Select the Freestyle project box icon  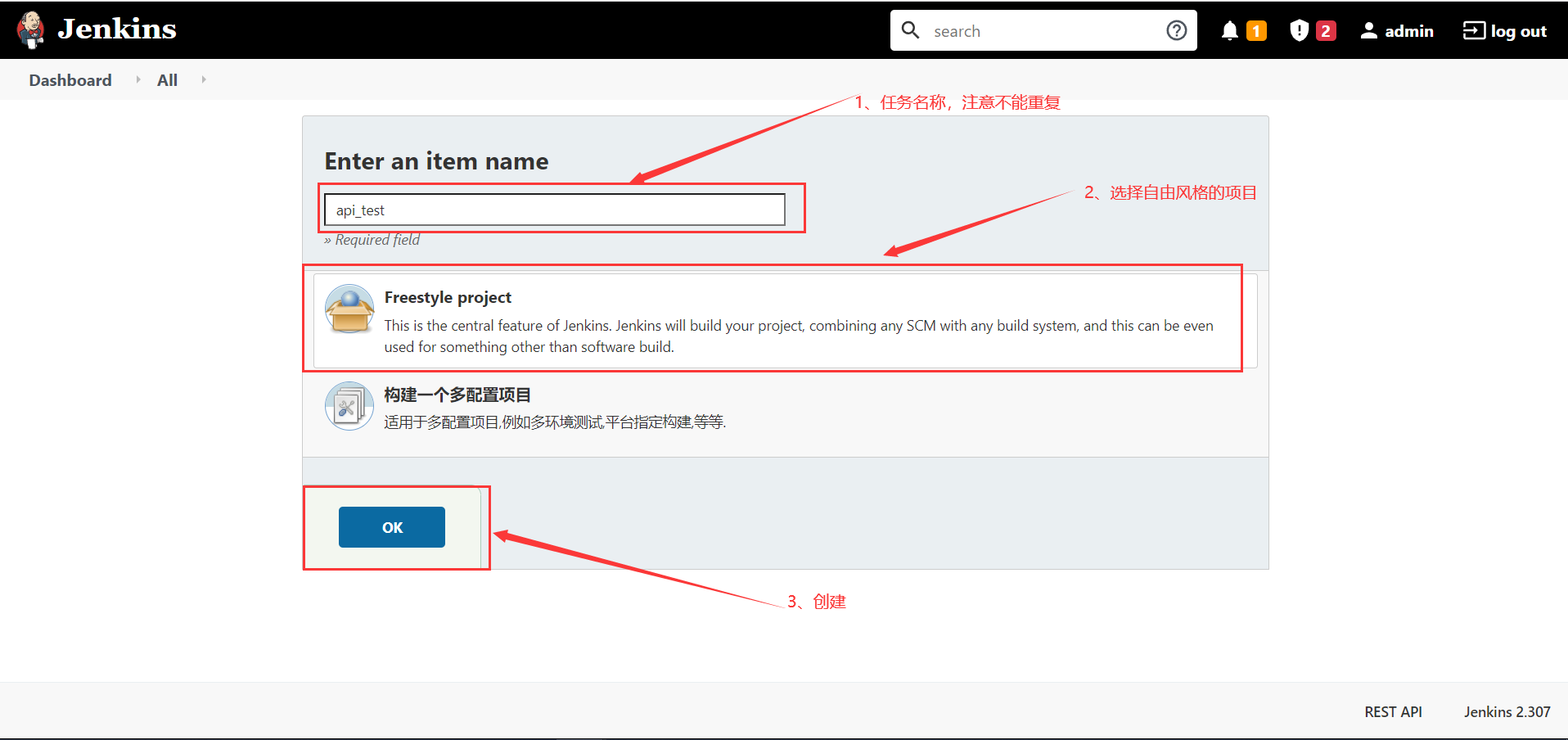point(349,309)
